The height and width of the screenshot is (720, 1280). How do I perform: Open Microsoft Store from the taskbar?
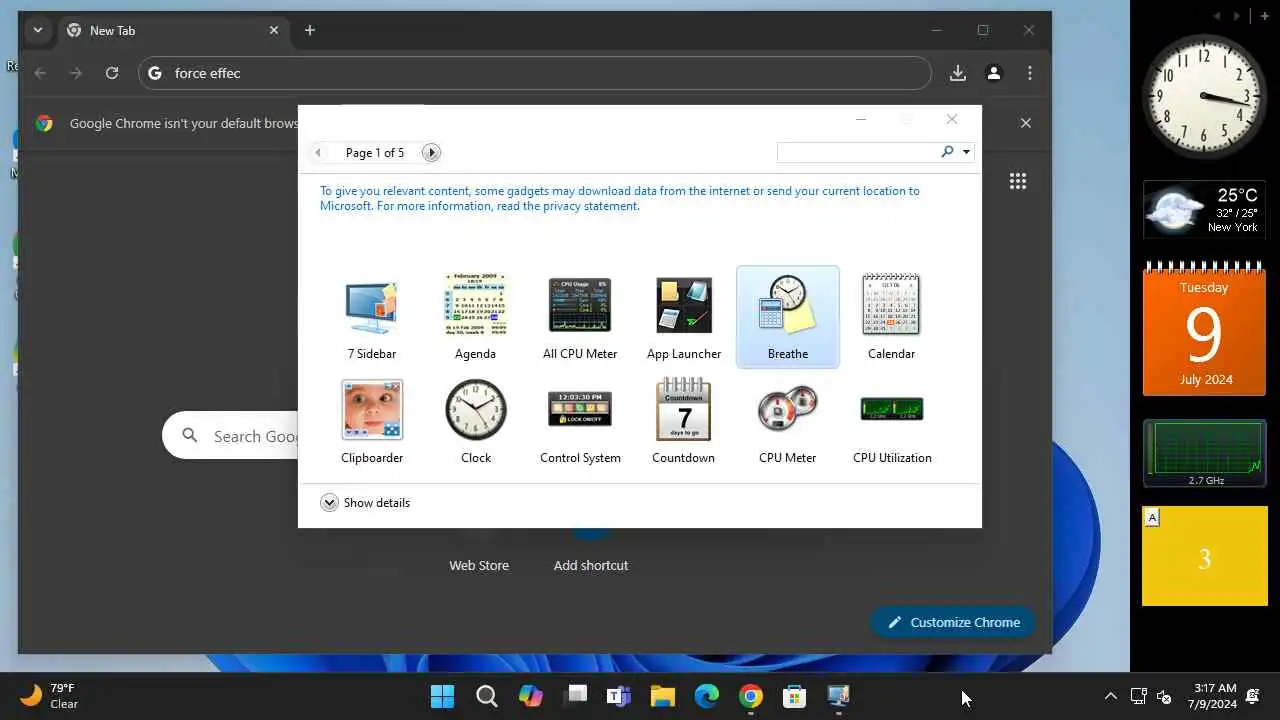pos(795,696)
